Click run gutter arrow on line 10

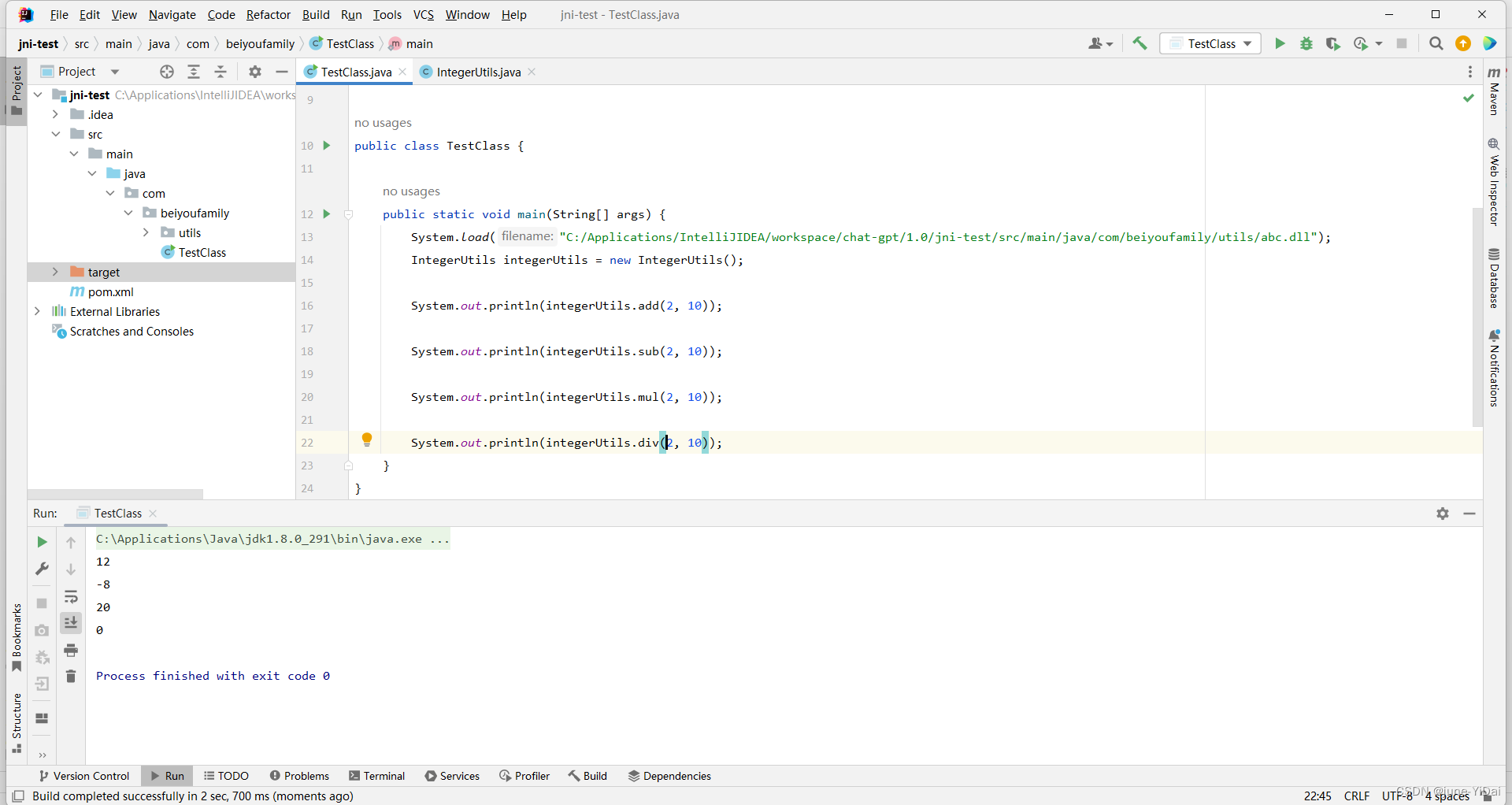pos(327,146)
